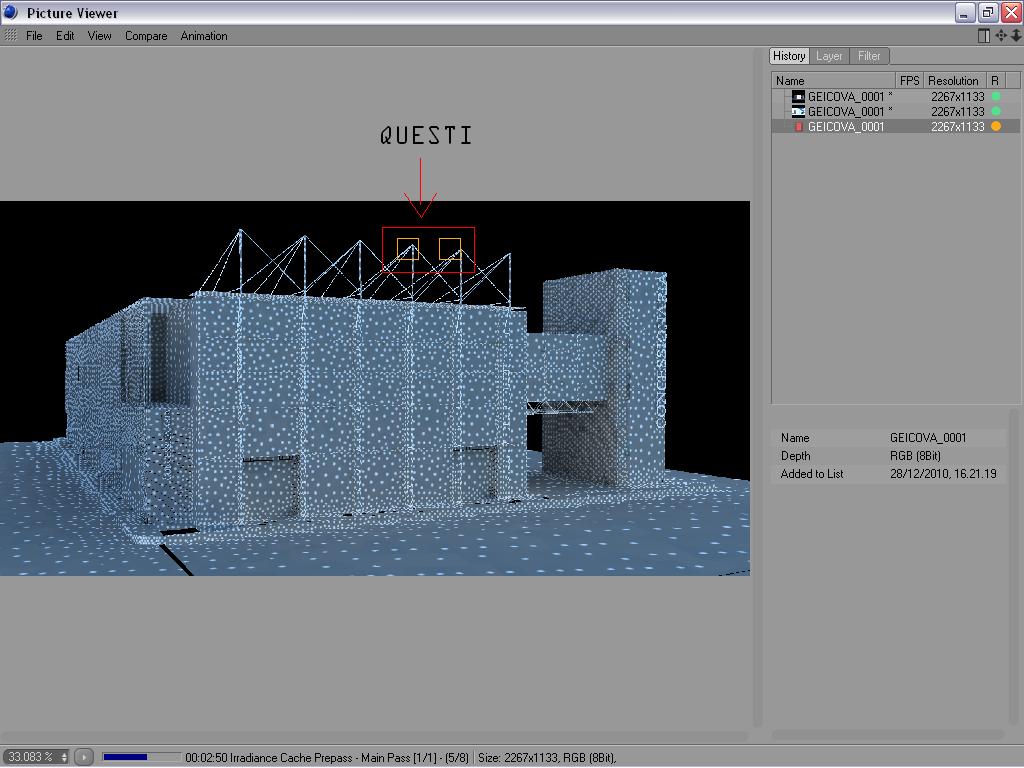Switch to the History tab
1024x768 pixels.
[789, 56]
